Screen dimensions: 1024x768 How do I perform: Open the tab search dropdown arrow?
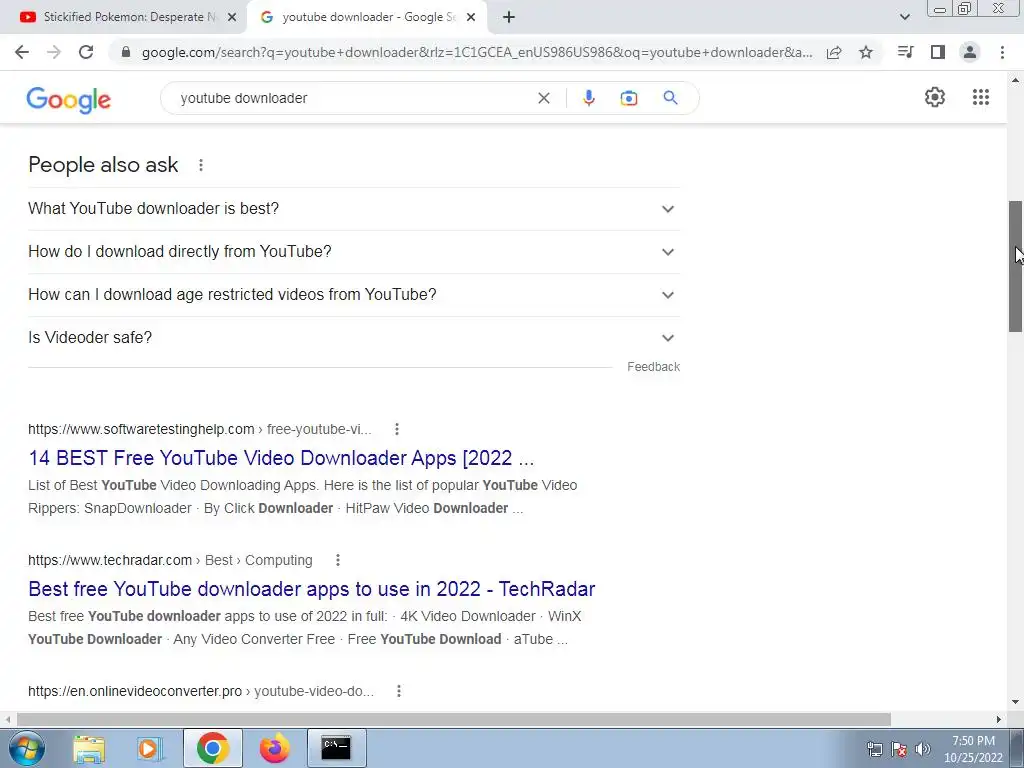(904, 17)
